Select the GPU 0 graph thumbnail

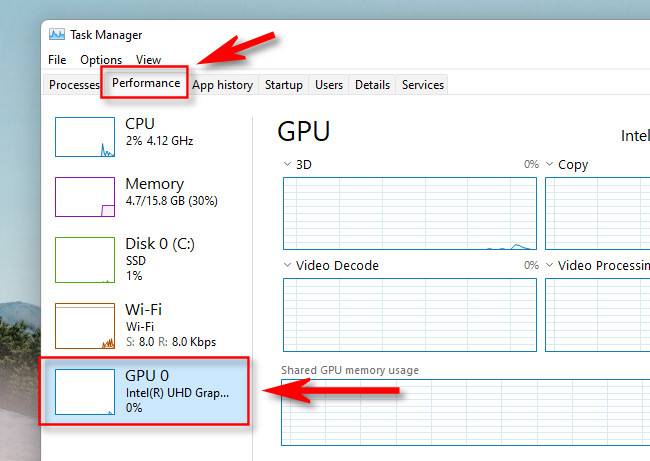(x=84, y=390)
